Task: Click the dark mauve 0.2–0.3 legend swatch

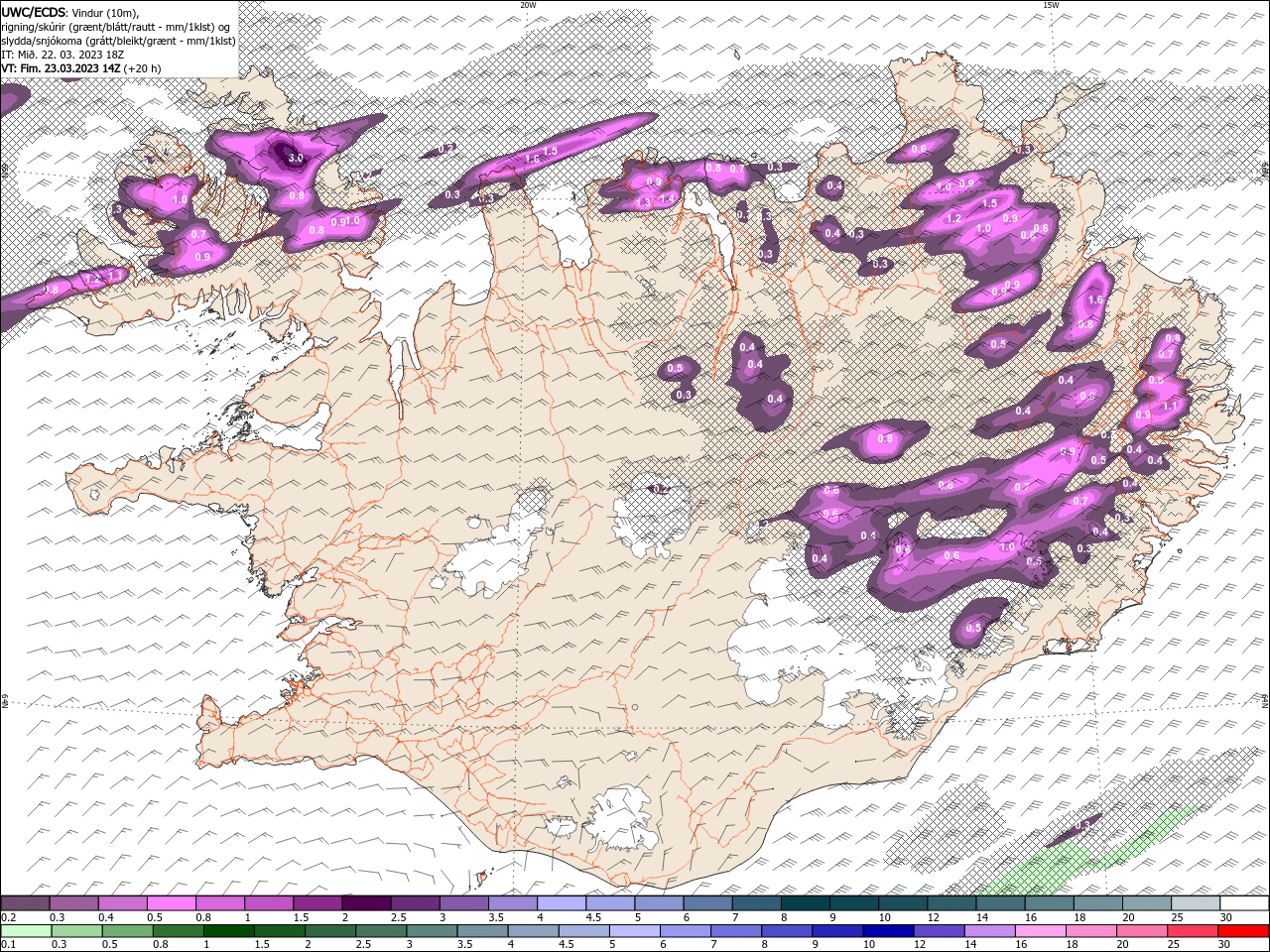Action: click(26, 903)
